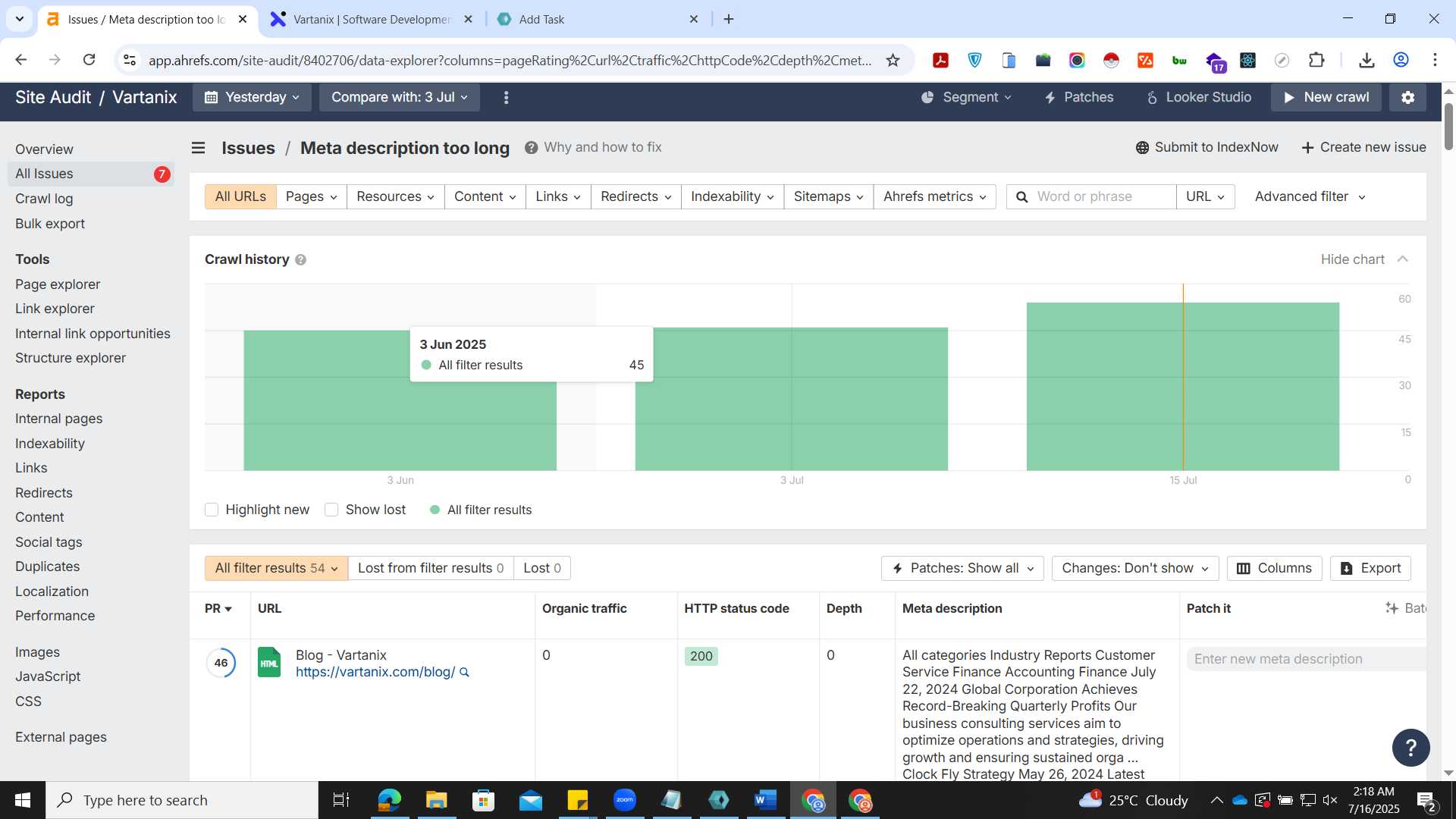
Task: Expand the Pages filter dropdown
Action: click(311, 197)
